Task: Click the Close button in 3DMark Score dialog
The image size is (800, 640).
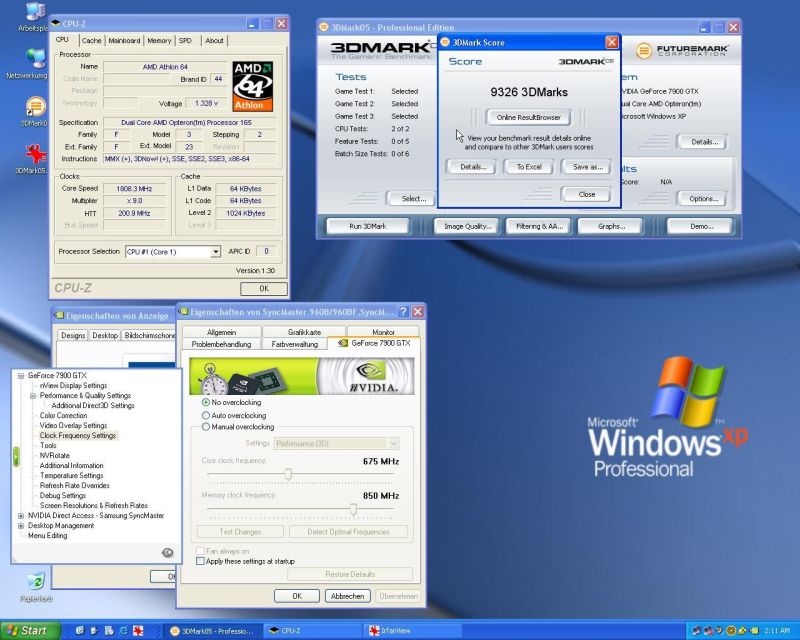Action: point(587,194)
